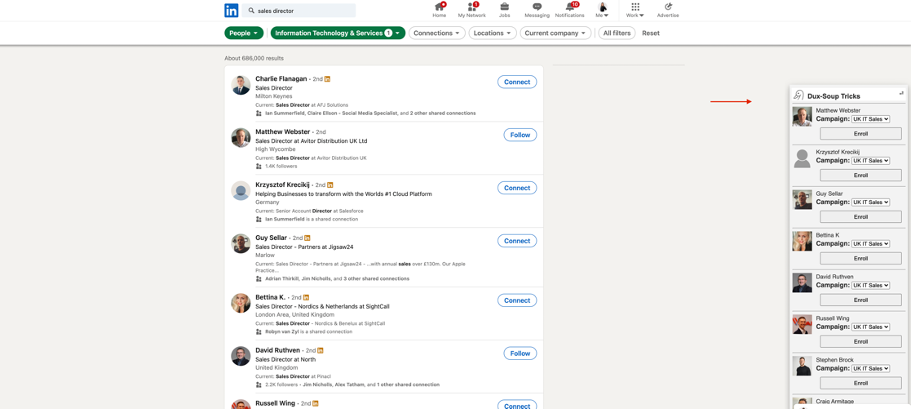
Task: Open campaign dropdown for David Ruthven
Action: pos(871,286)
